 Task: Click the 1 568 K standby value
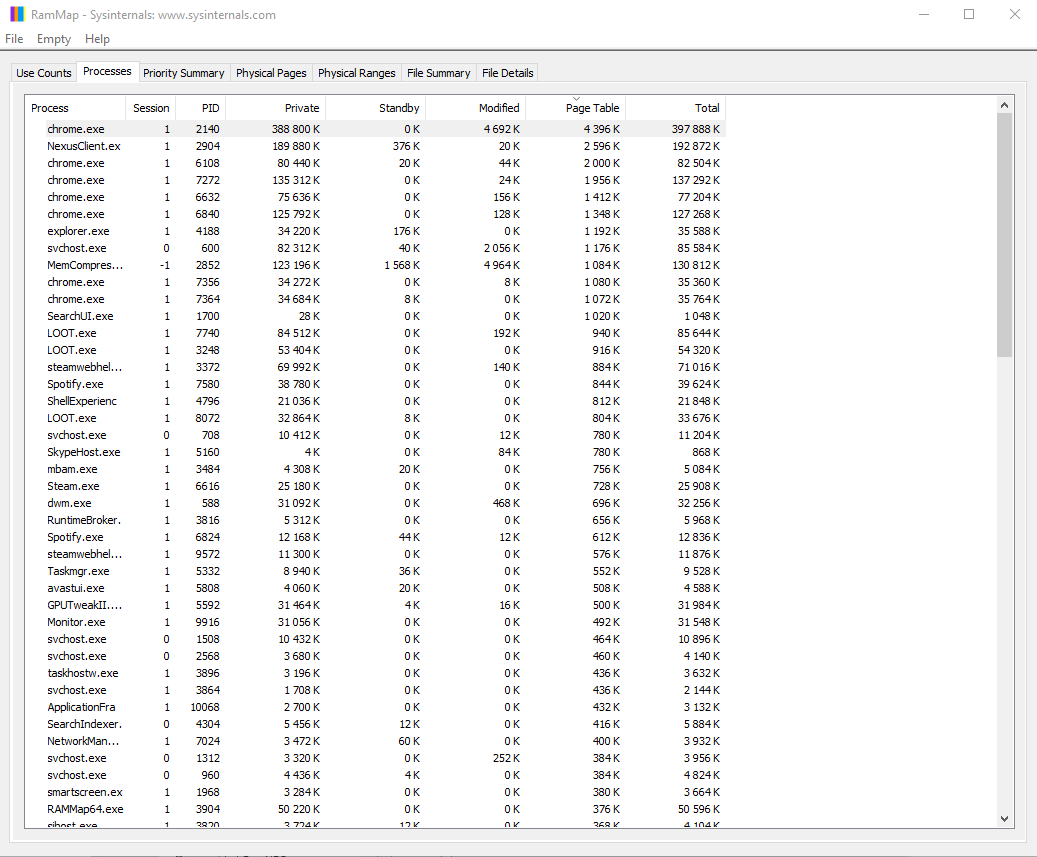coord(402,265)
